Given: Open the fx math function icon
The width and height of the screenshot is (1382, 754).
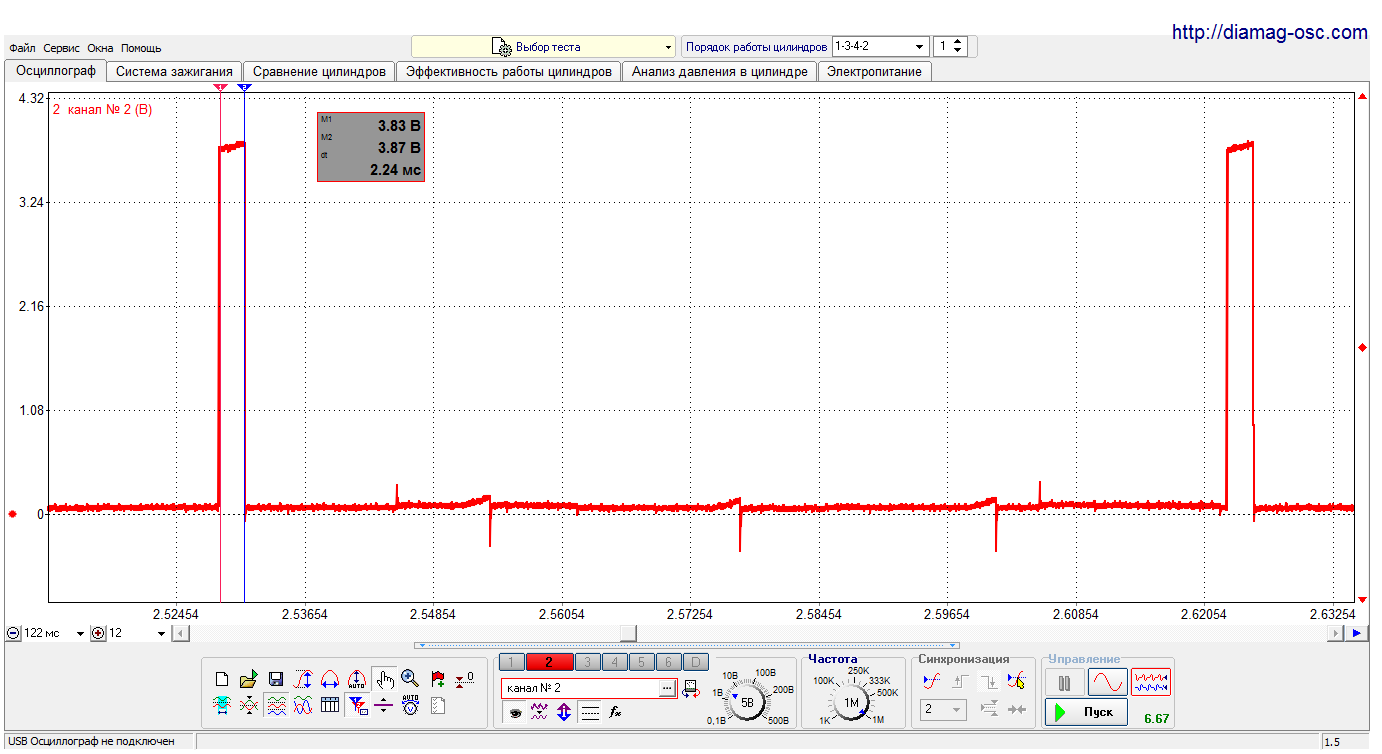Looking at the screenshot, I should (616, 712).
